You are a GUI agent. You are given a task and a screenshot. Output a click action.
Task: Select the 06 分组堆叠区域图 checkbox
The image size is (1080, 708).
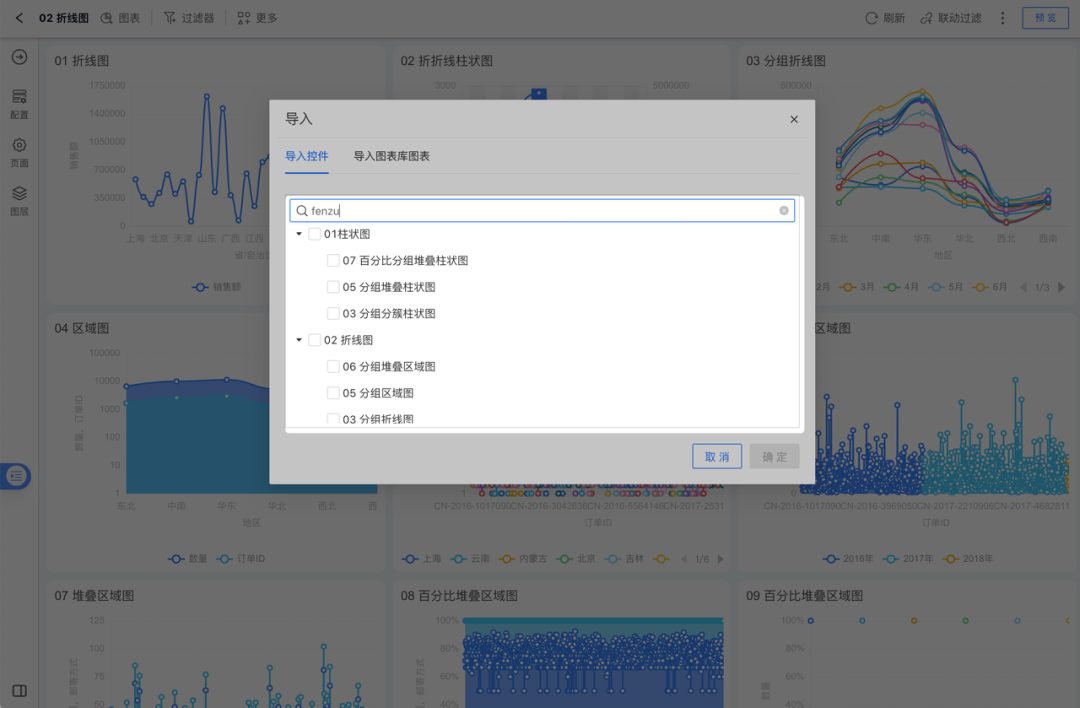tap(333, 366)
